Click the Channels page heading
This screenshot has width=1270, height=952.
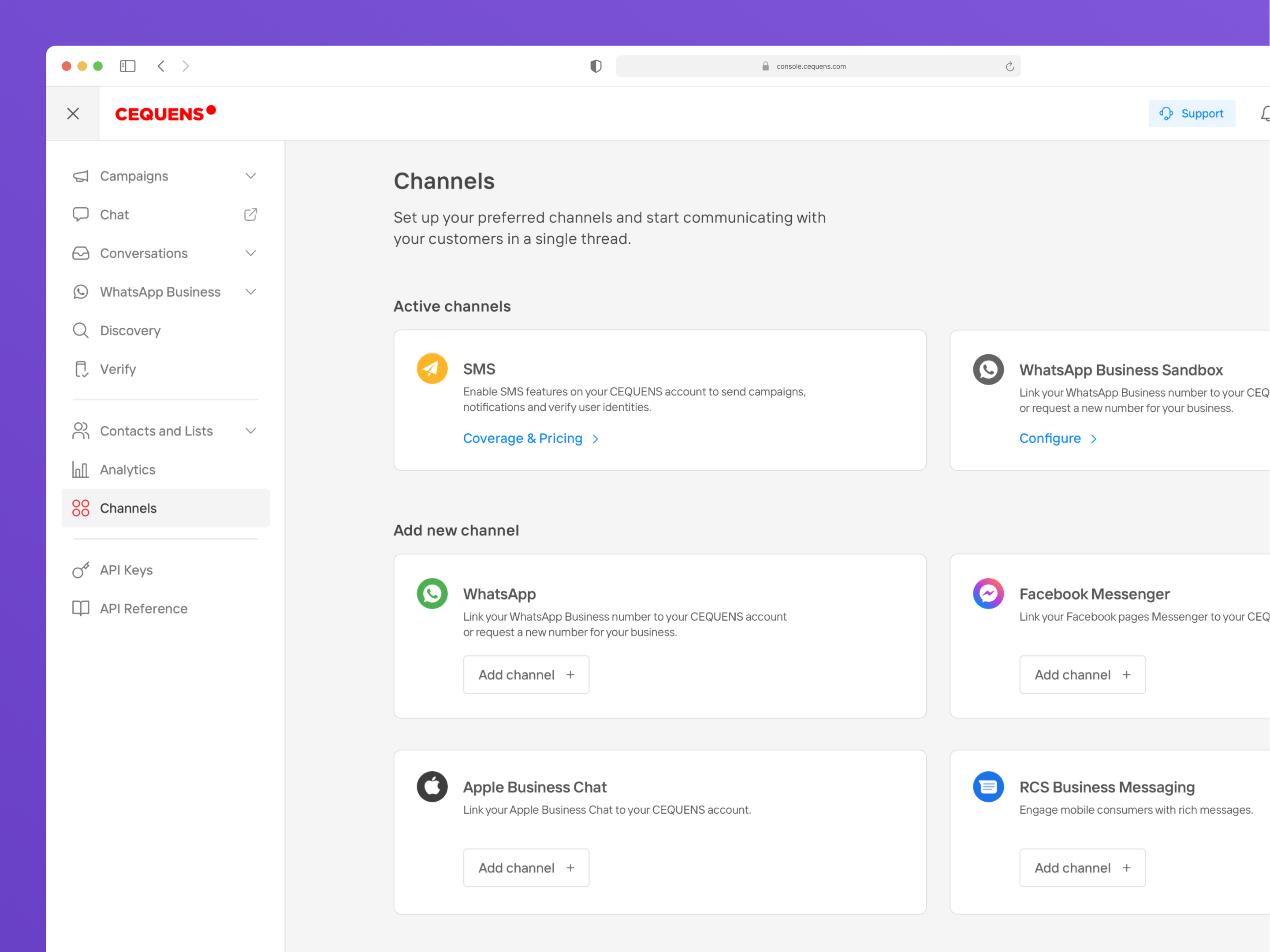point(444,182)
